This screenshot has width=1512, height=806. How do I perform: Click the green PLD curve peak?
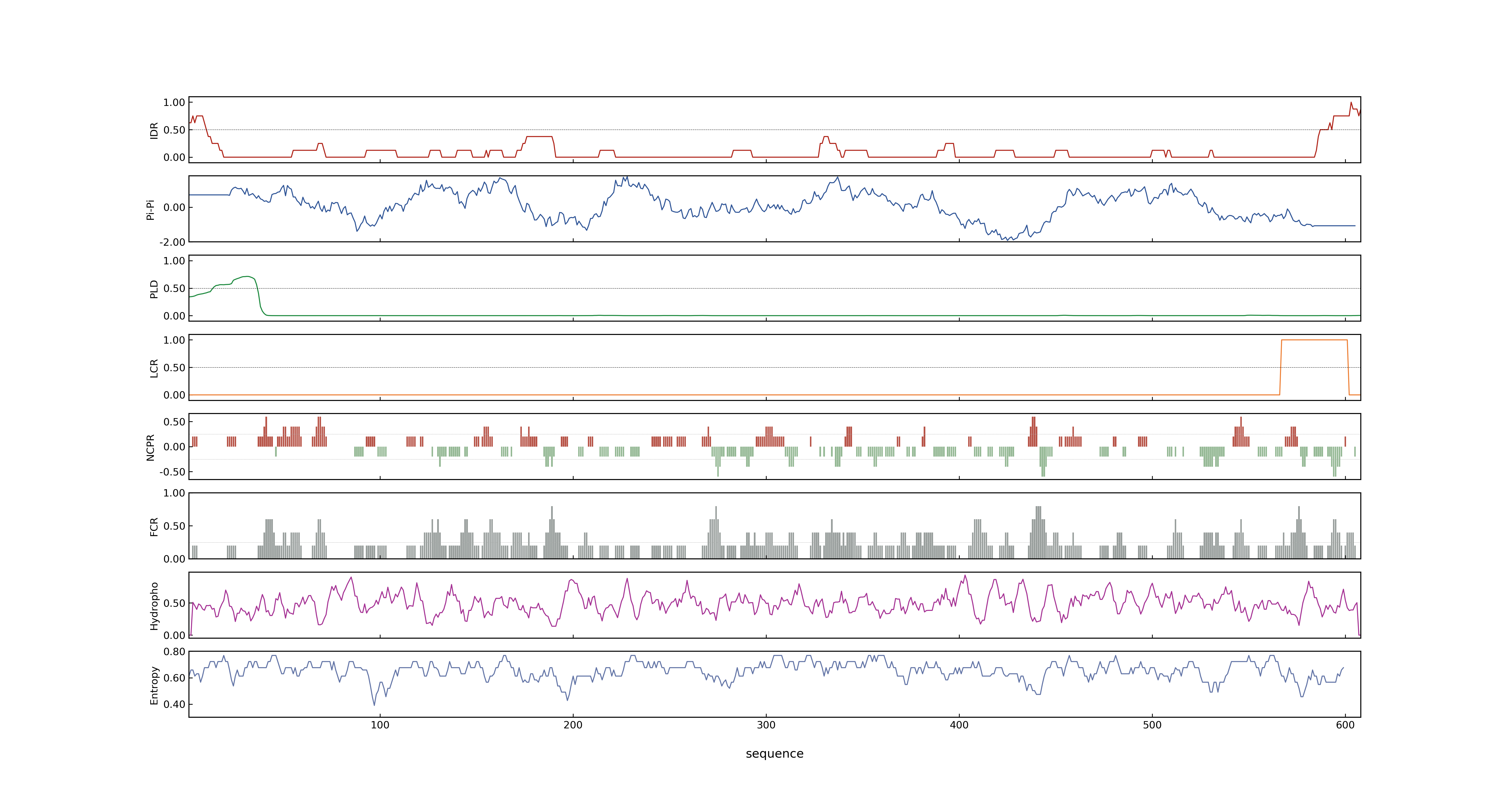point(247,276)
